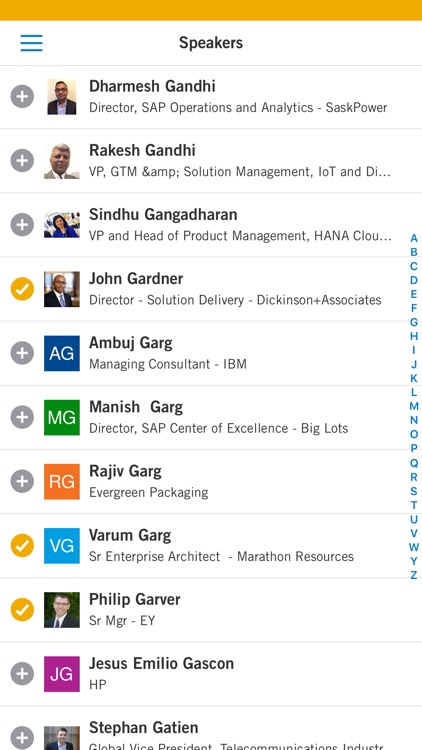Viewport: 422px width, 750px height.
Task: Open speaker name Philip Garver
Action: (x=134, y=599)
